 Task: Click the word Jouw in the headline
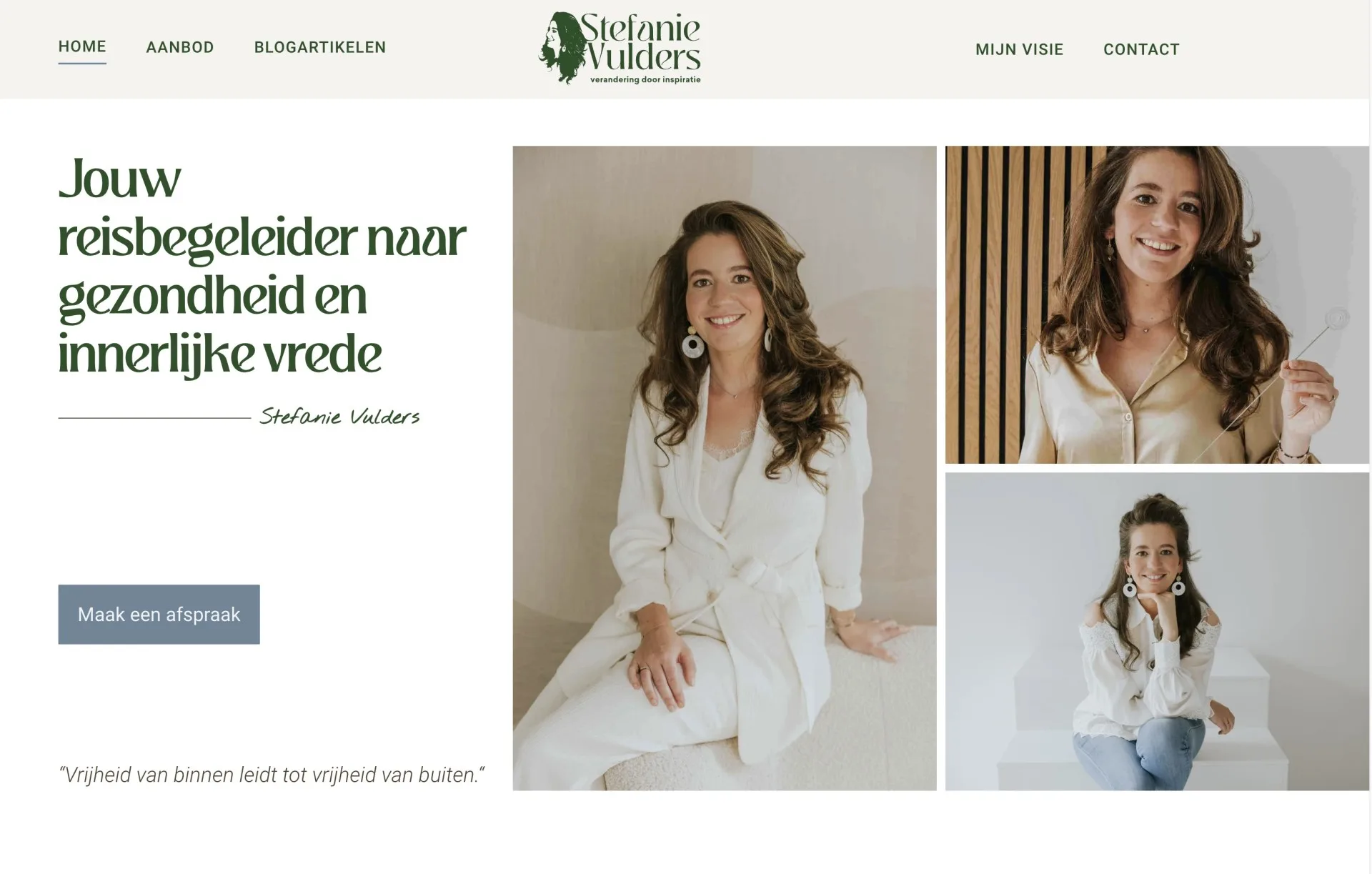coord(119,179)
